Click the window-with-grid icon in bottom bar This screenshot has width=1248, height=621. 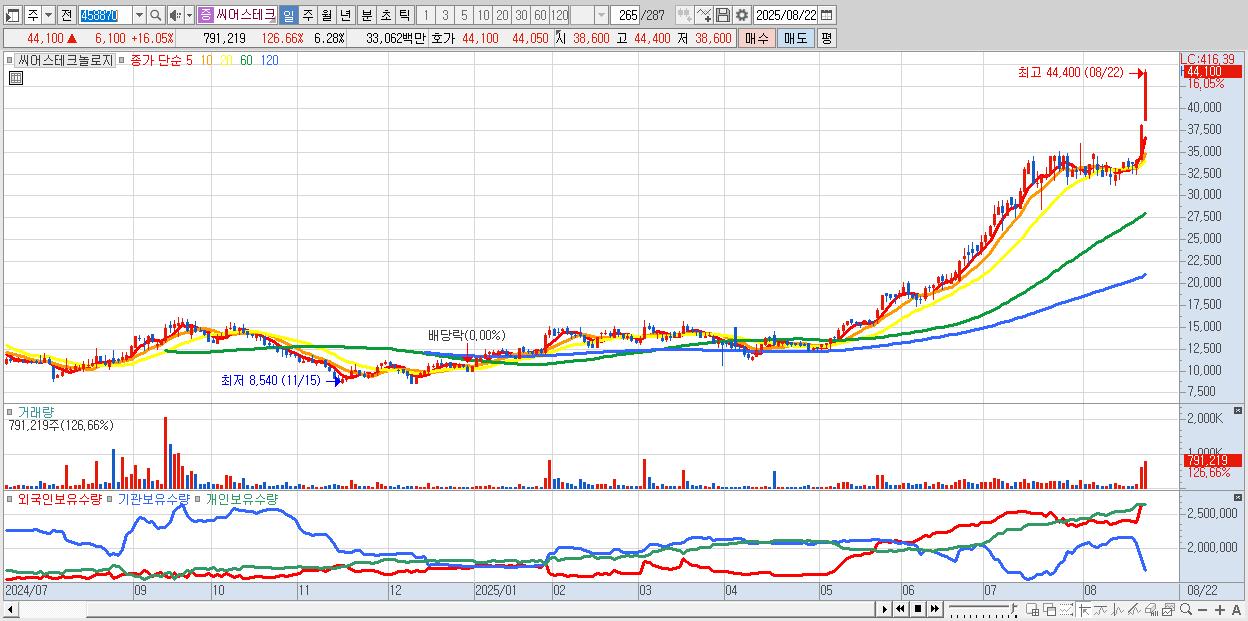[1033, 609]
